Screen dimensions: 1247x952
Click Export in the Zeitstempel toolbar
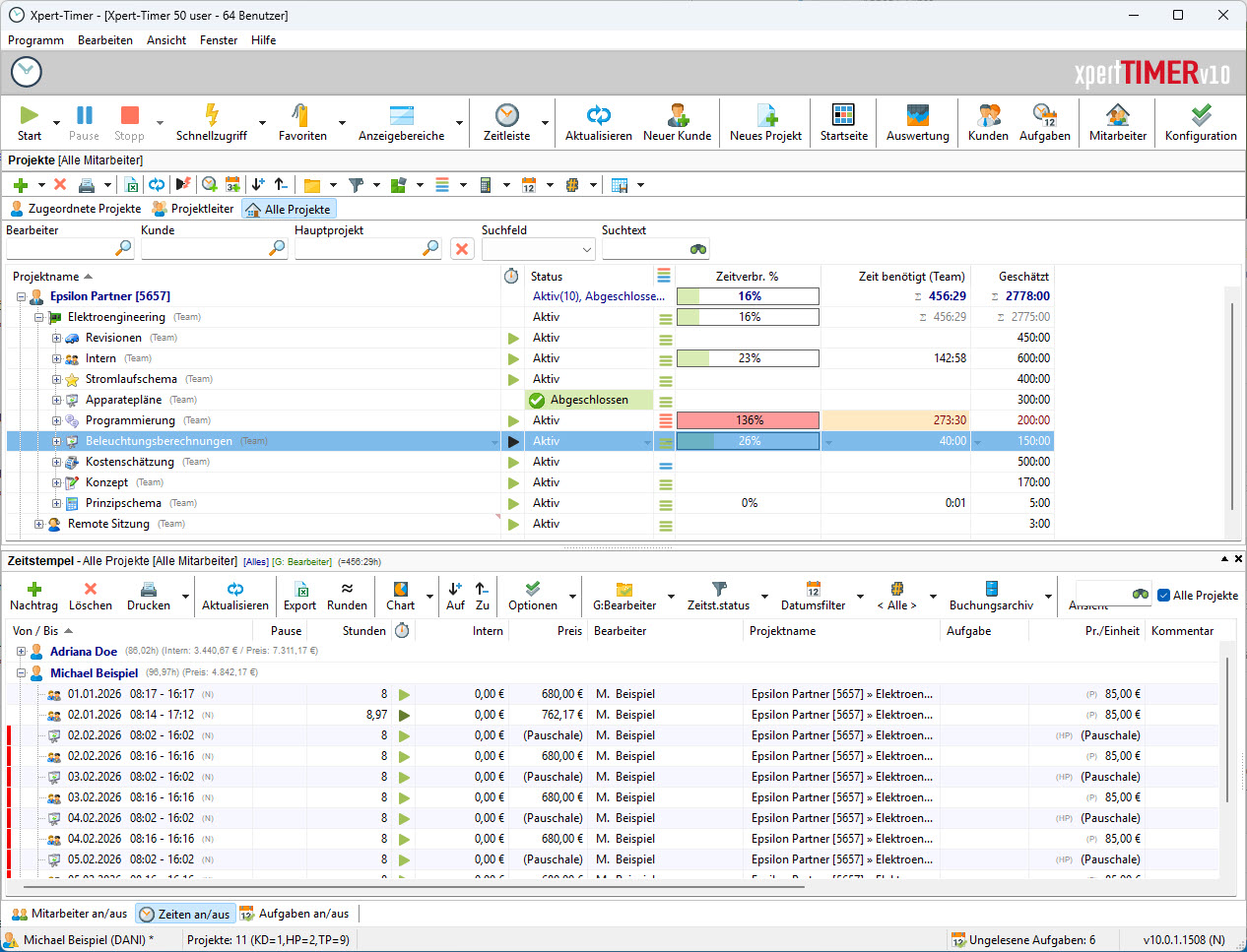click(x=299, y=597)
